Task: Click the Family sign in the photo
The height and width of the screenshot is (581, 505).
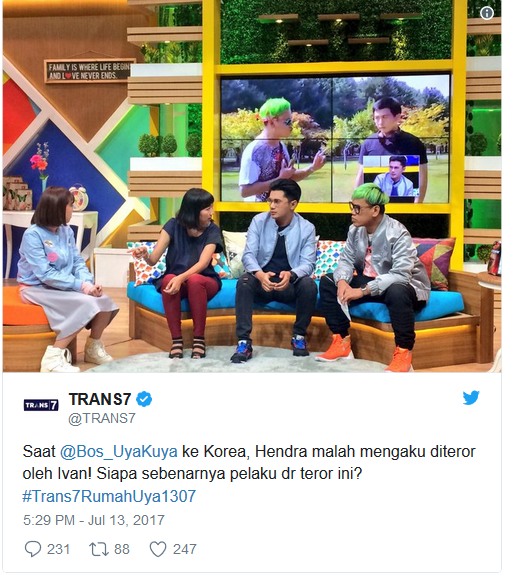Action: click(x=89, y=71)
